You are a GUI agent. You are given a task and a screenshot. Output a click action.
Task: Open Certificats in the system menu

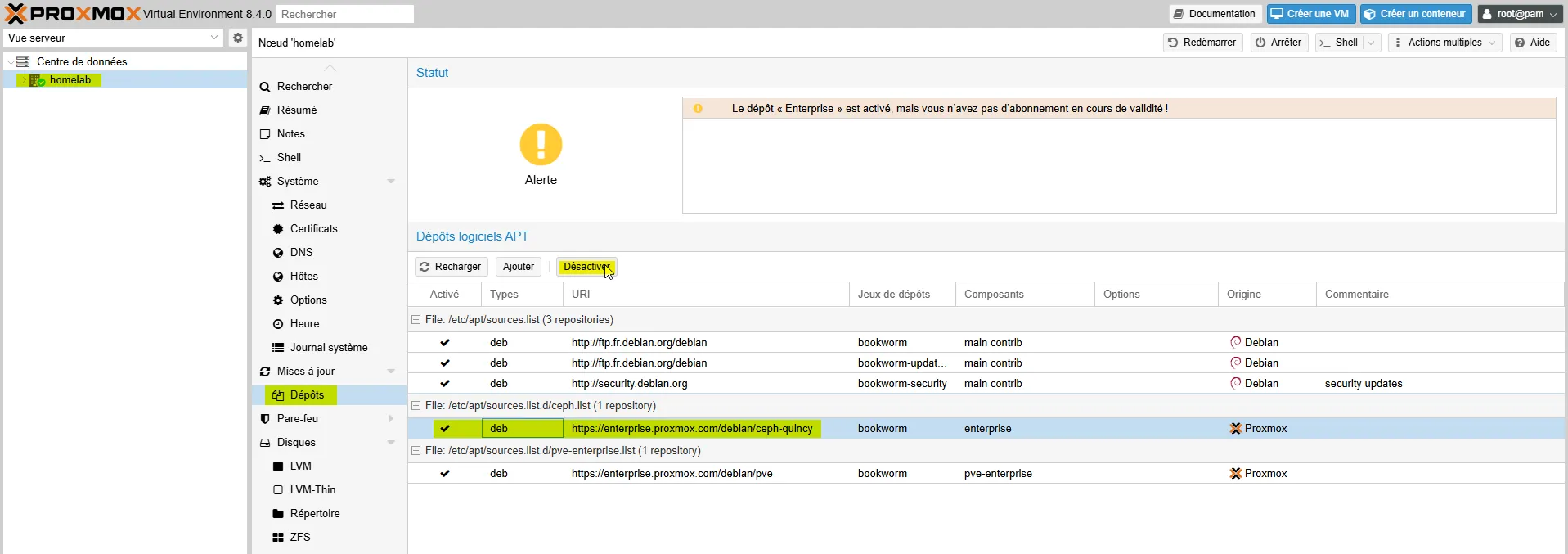[x=313, y=228]
